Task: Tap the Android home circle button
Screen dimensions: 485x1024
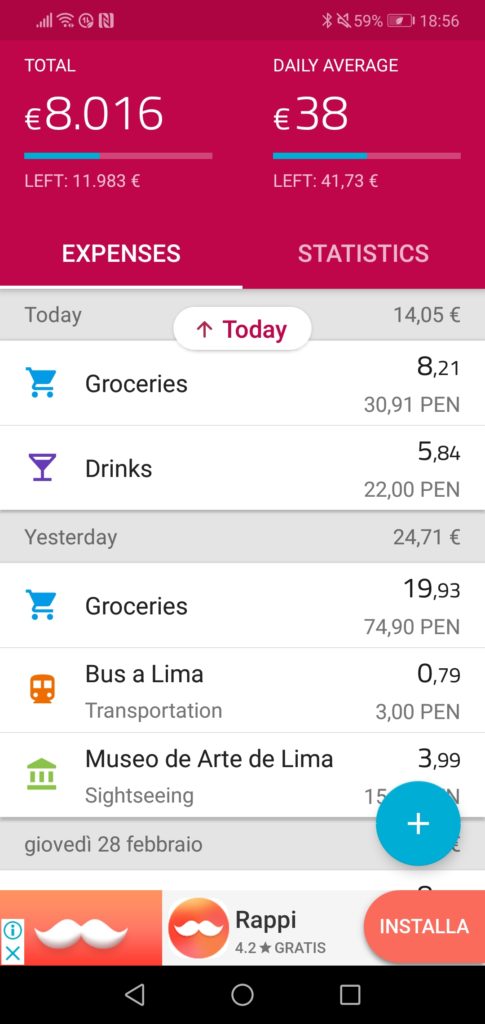Action: tap(242, 994)
